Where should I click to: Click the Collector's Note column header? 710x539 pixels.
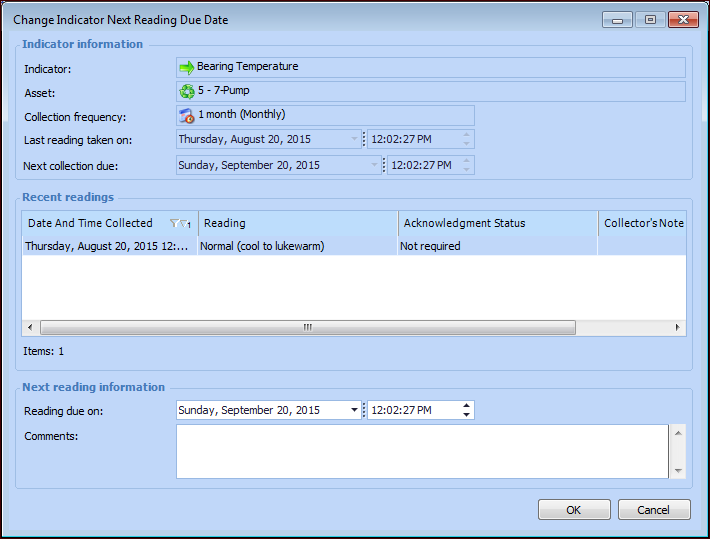pyautogui.click(x=643, y=223)
